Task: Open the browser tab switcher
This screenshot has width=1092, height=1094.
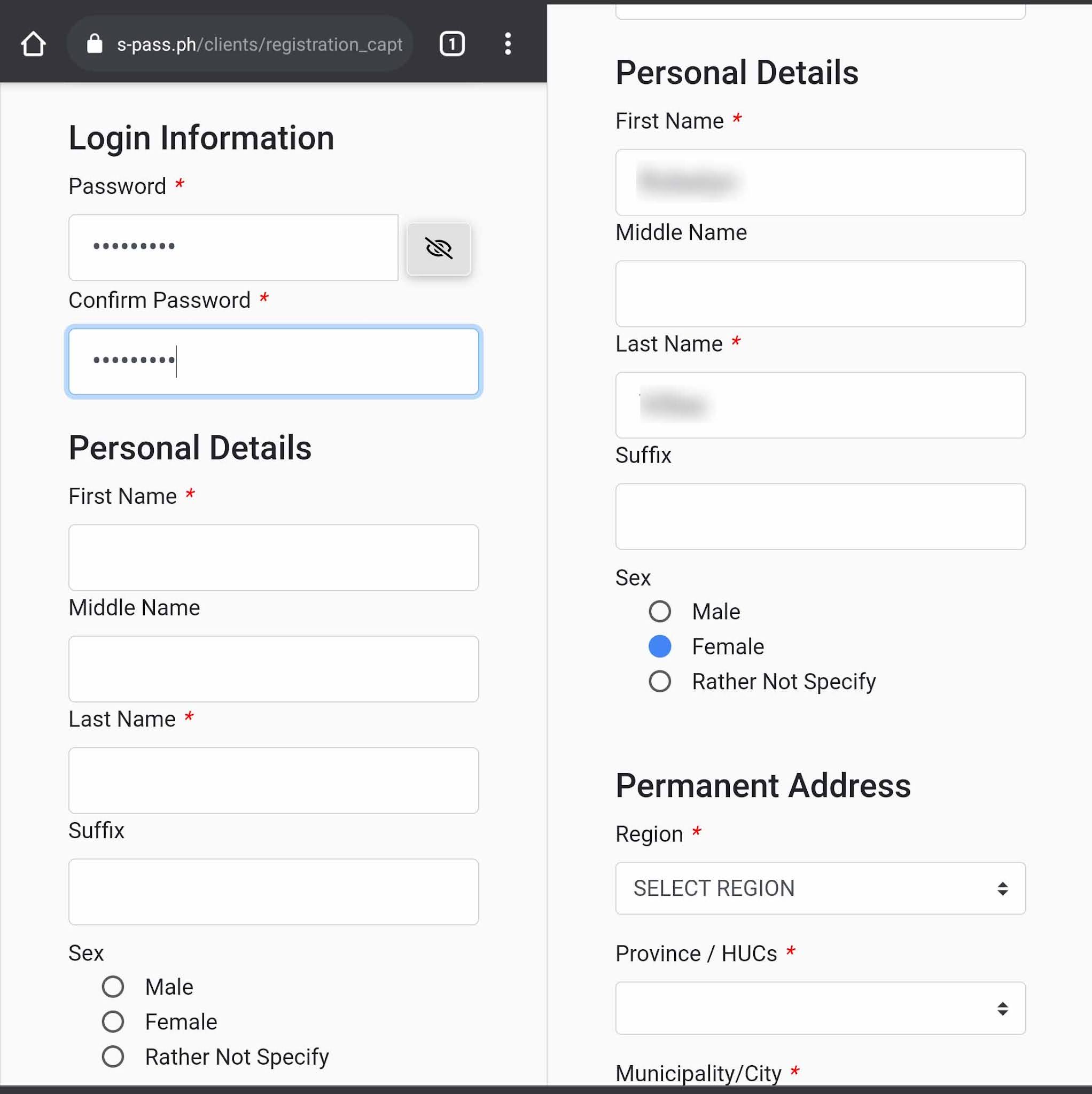Action: (451, 44)
